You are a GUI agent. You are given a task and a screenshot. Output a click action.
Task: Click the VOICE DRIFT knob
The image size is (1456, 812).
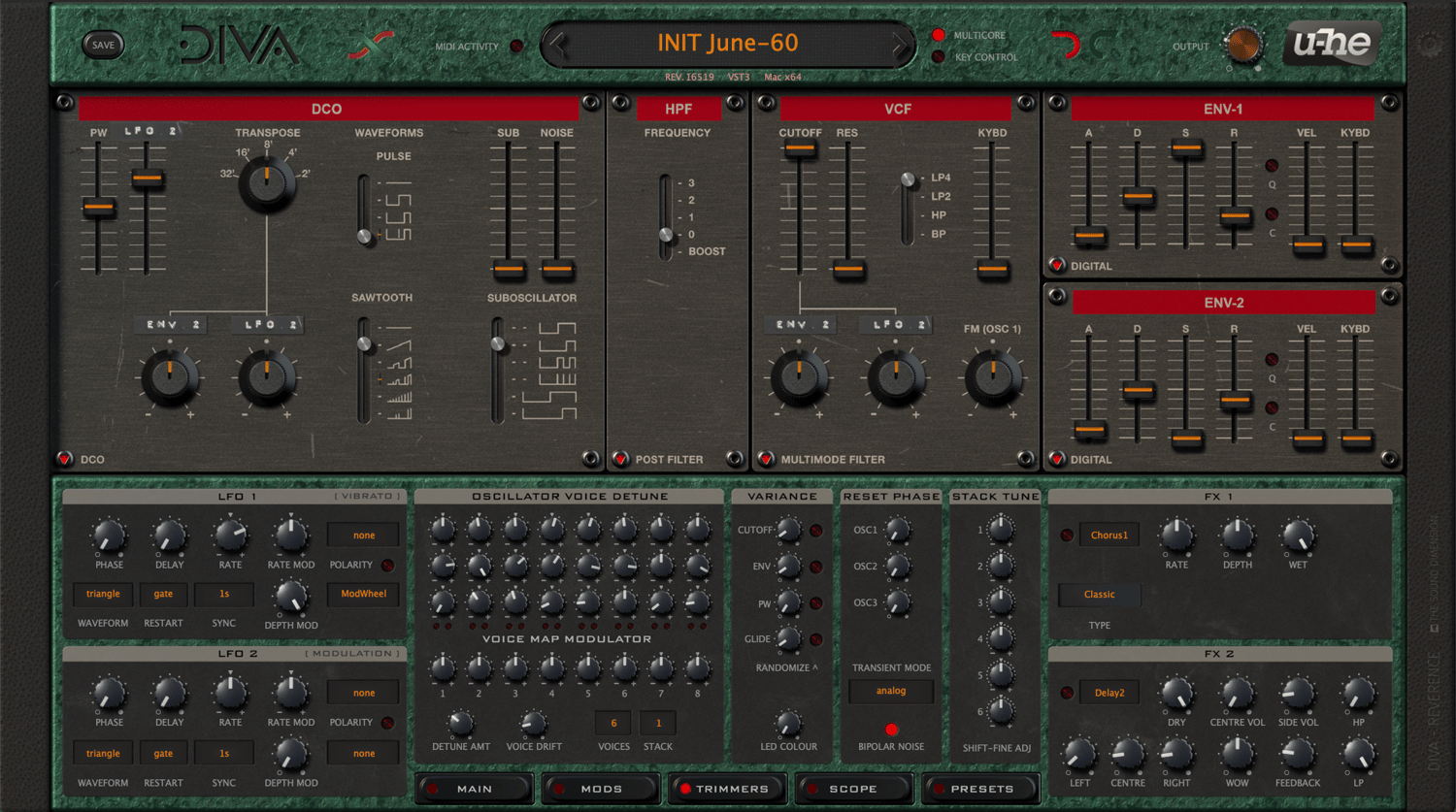(x=533, y=723)
